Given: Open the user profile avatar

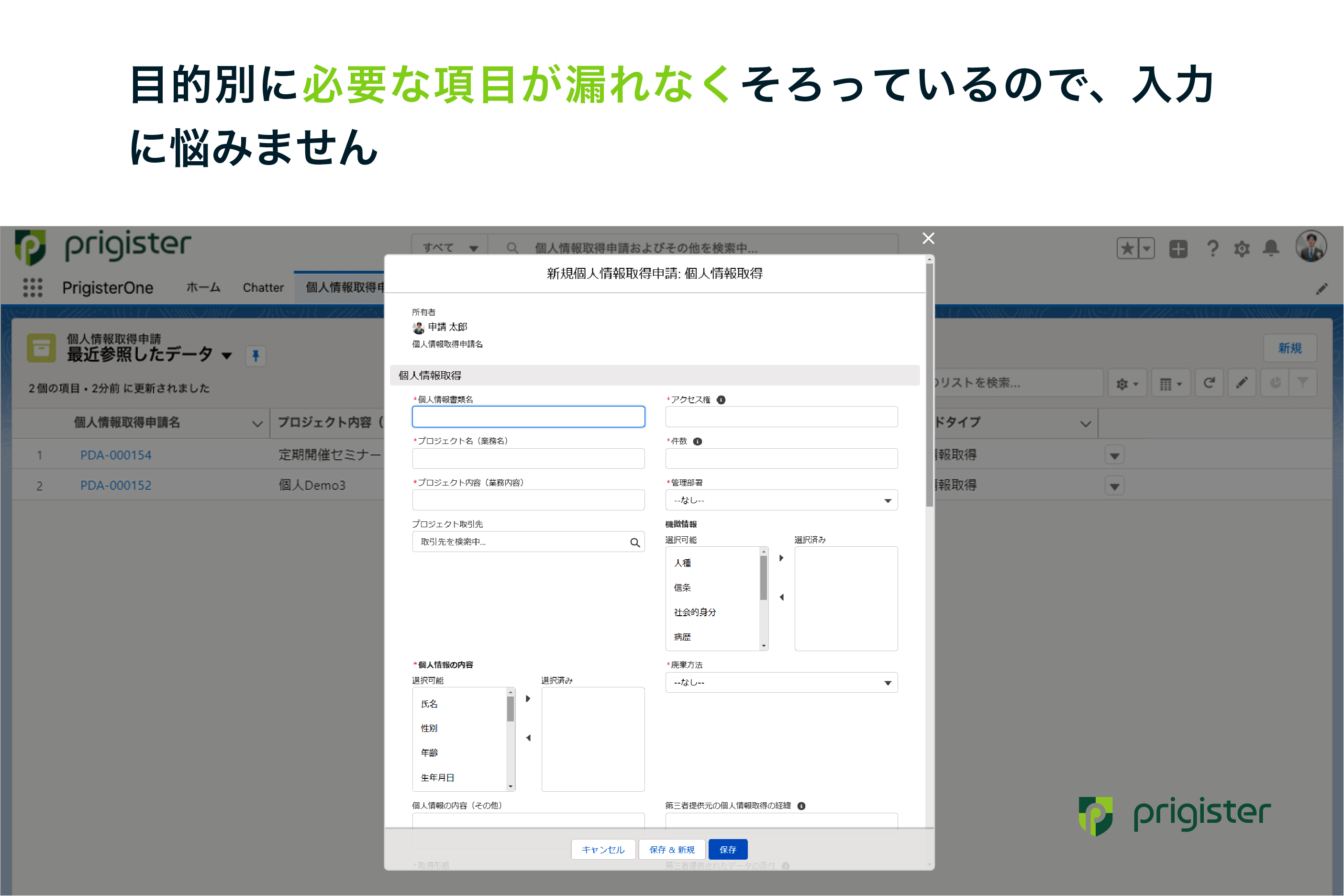Looking at the screenshot, I should click(1311, 246).
